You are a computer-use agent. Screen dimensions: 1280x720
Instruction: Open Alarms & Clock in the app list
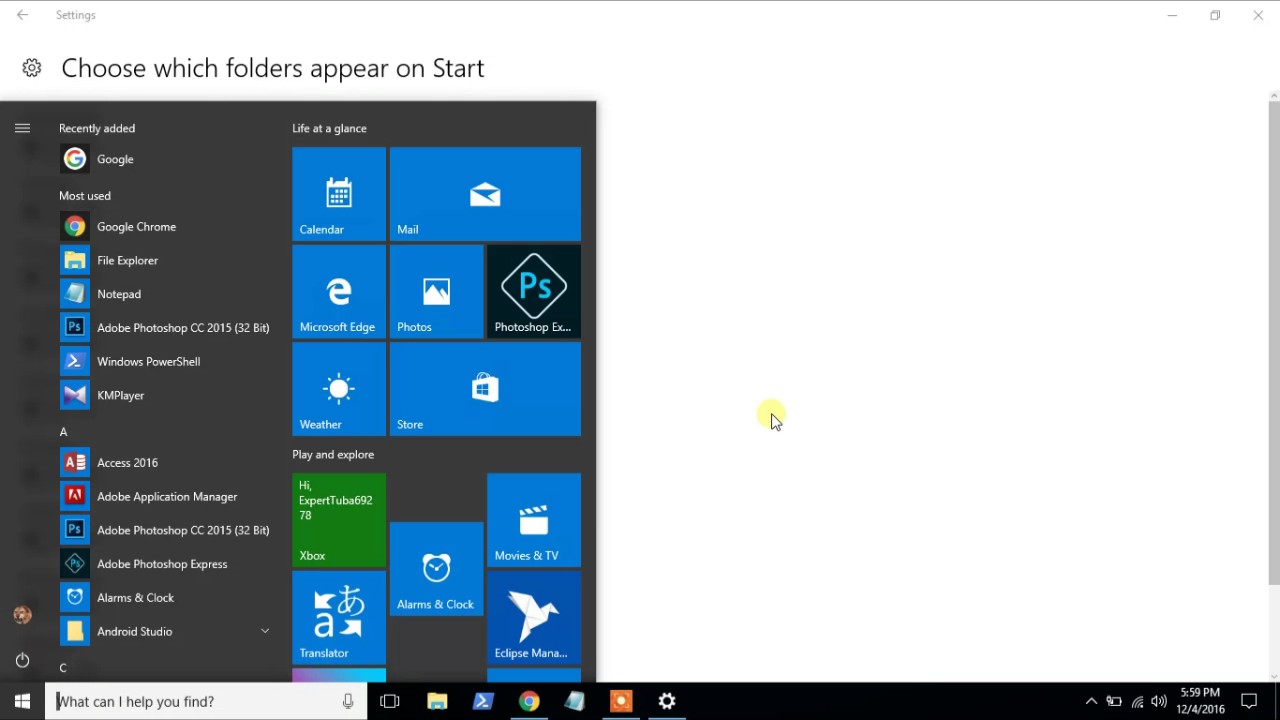[165, 598]
